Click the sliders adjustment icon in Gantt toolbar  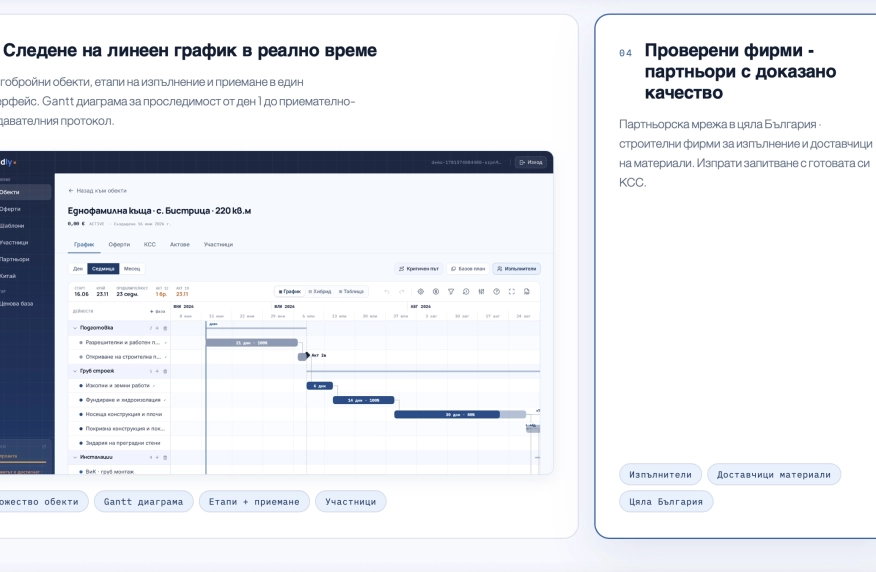[x=481, y=292]
